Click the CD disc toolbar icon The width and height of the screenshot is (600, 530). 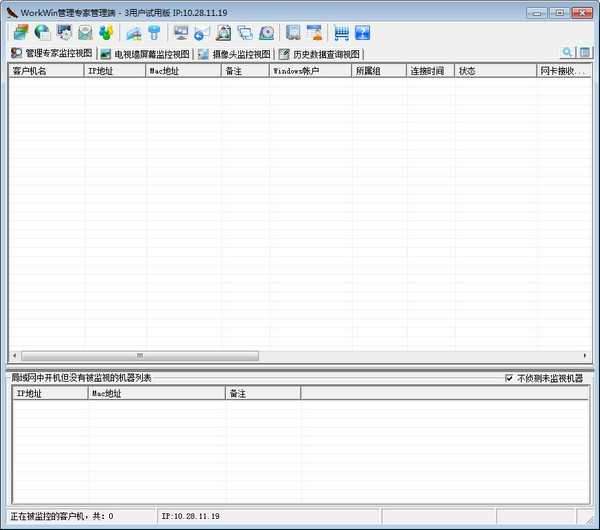click(x=266, y=33)
